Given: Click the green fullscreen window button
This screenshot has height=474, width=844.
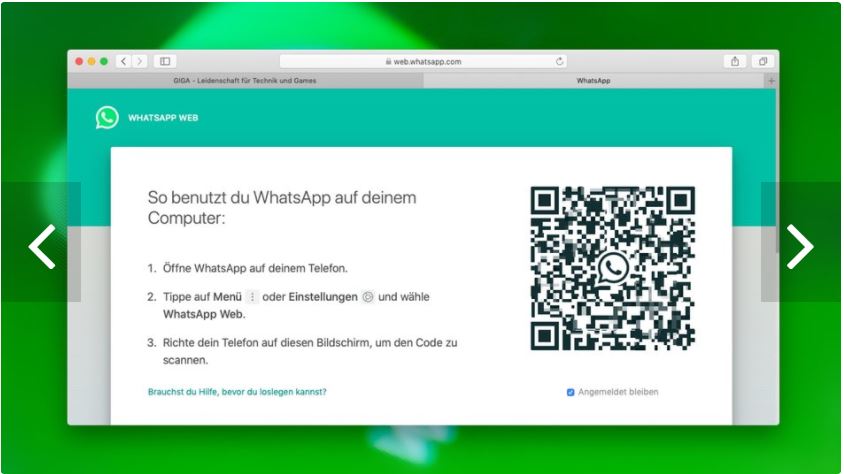Looking at the screenshot, I should (104, 61).
